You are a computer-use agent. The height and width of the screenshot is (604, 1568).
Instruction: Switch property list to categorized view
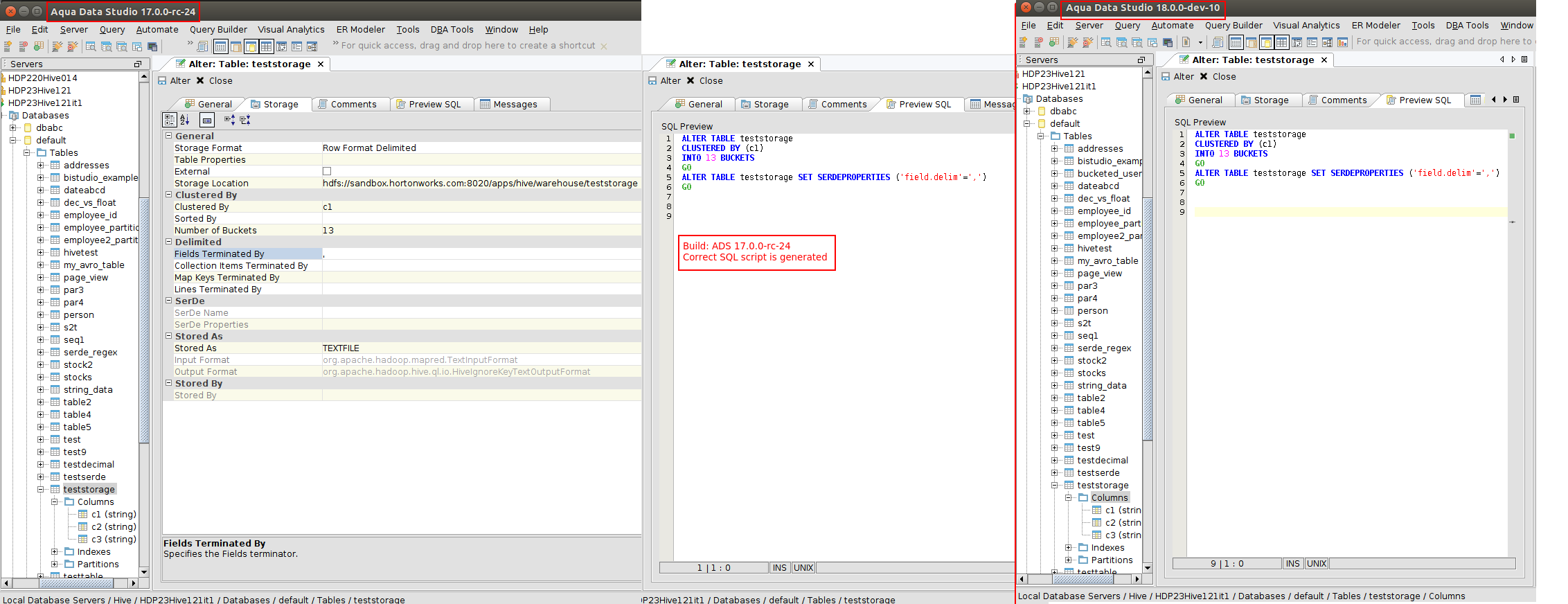coord(170,120)
